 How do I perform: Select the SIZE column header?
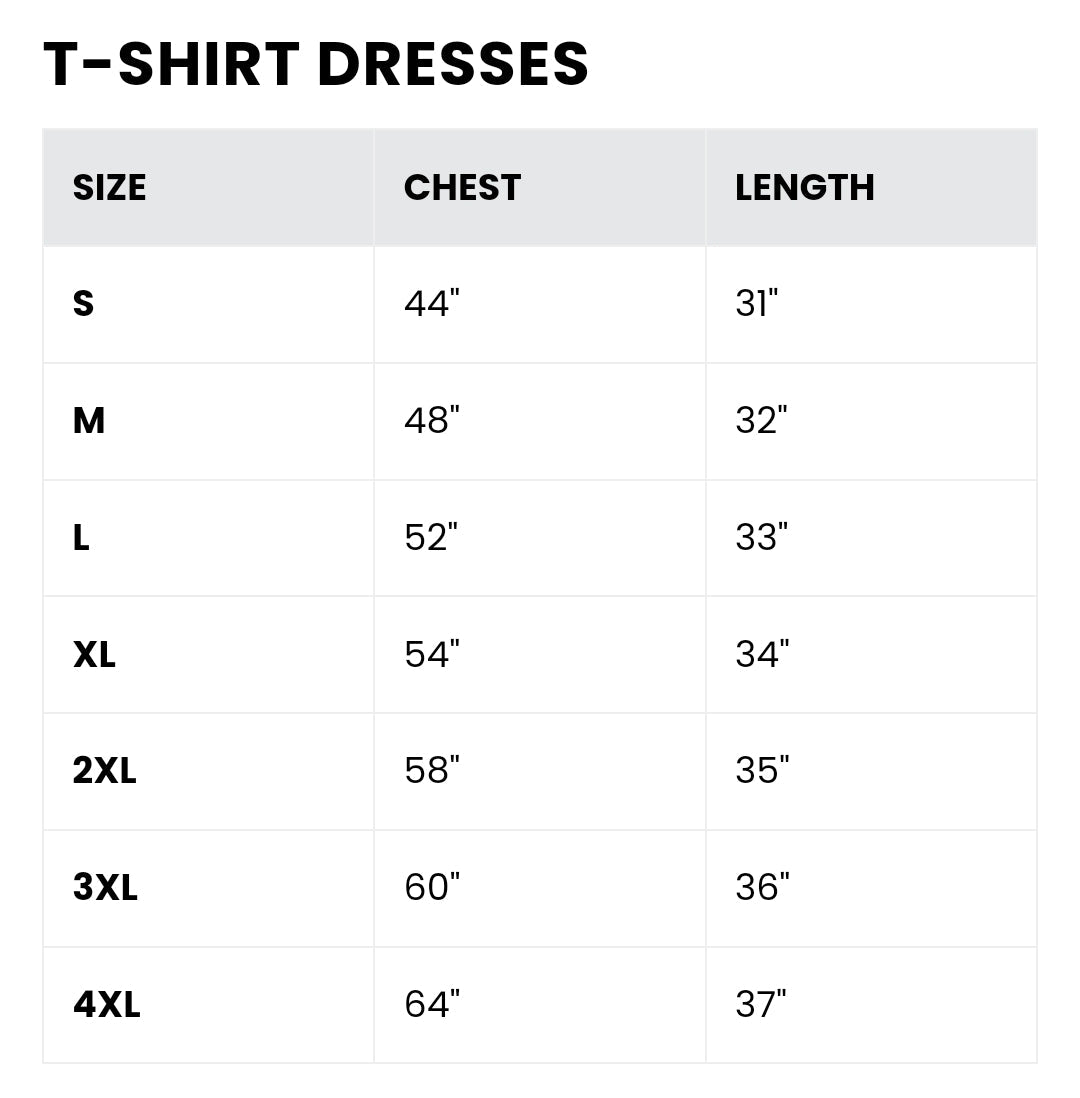point(109,188)
